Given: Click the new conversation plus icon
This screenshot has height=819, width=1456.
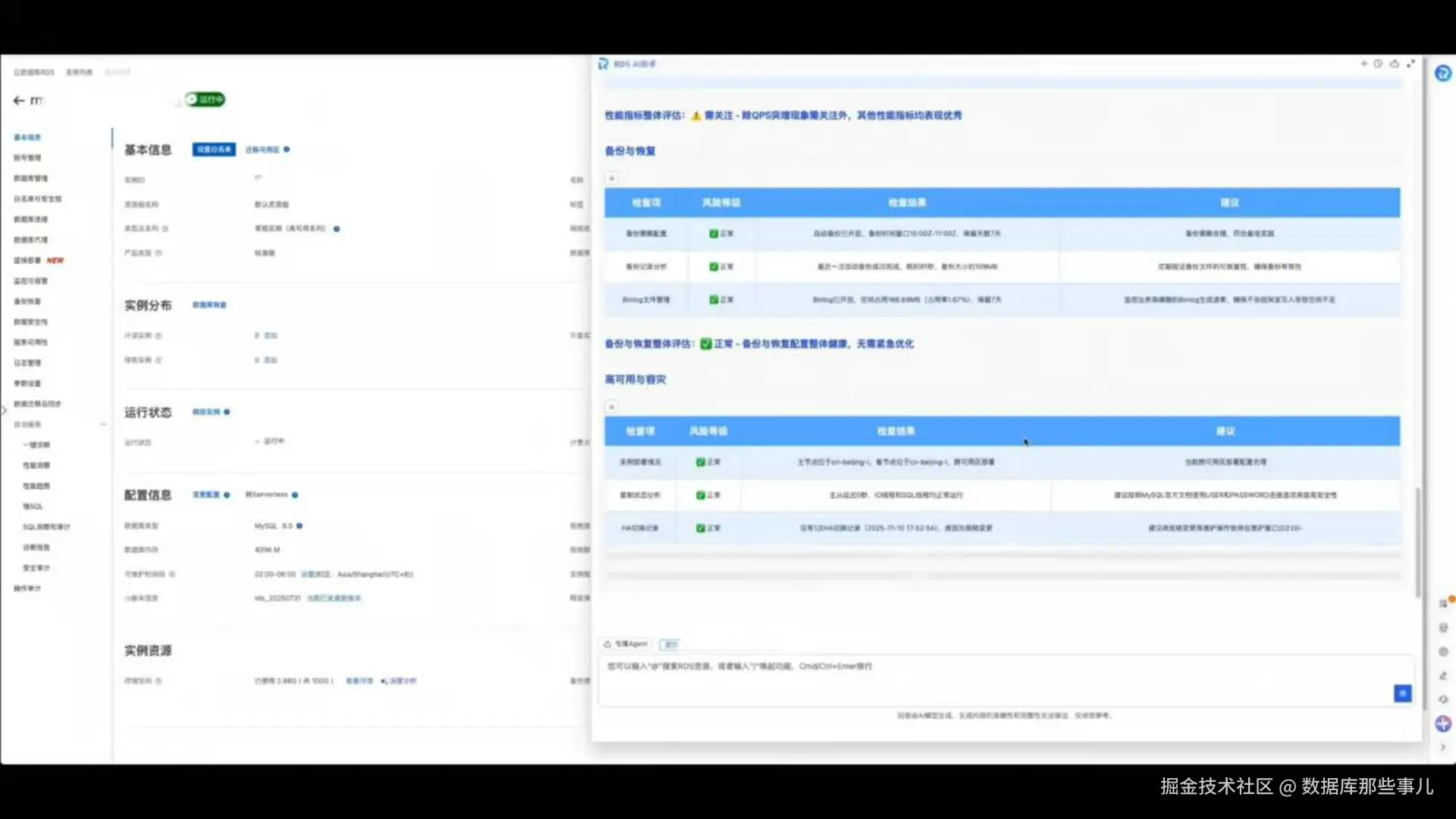Looking at the screenshot, I should coord(1363,64).
